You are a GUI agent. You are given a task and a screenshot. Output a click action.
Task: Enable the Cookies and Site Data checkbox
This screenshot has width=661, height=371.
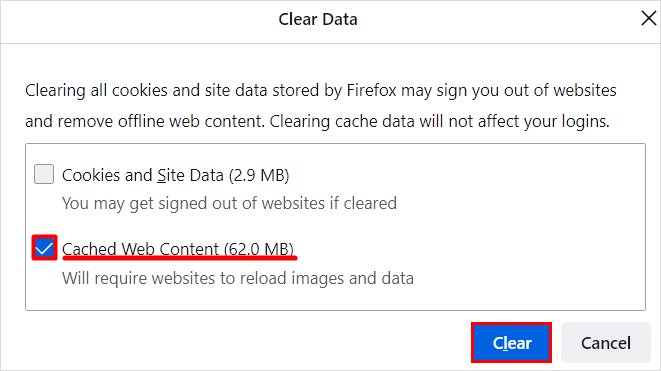pos(44,174)
